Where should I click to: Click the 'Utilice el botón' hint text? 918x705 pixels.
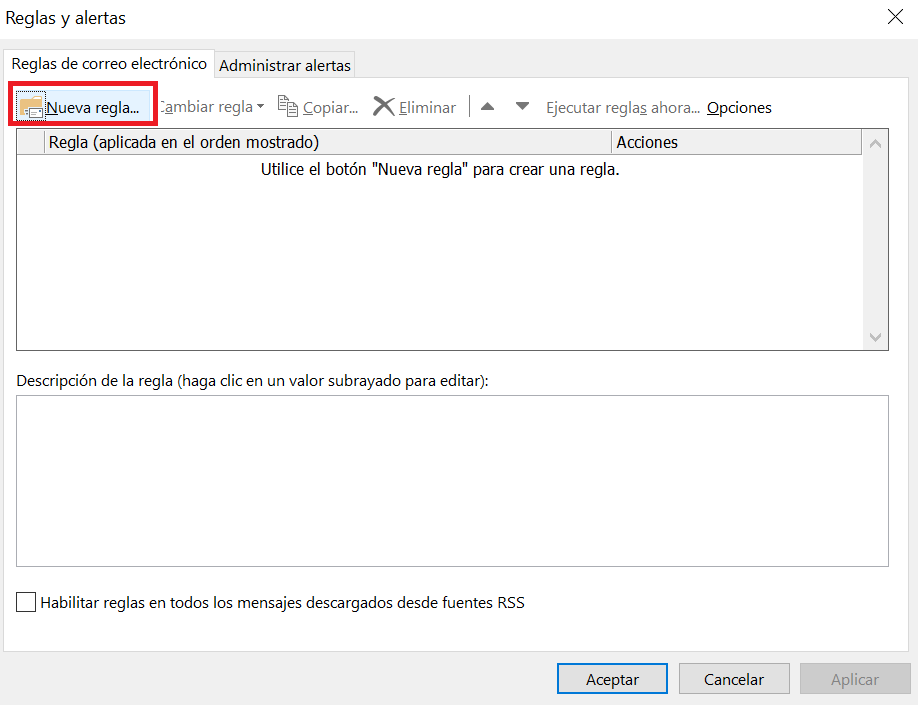440,169
